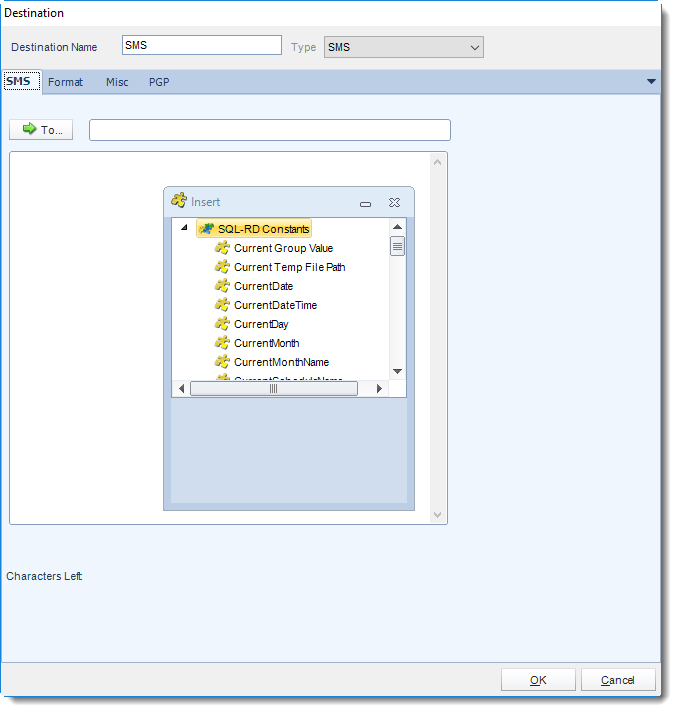The height and width of the screenshot is (712, 677).
Task: Click the Insert tree vertical scrollbar thumb
Action: (x=397, y=247)
